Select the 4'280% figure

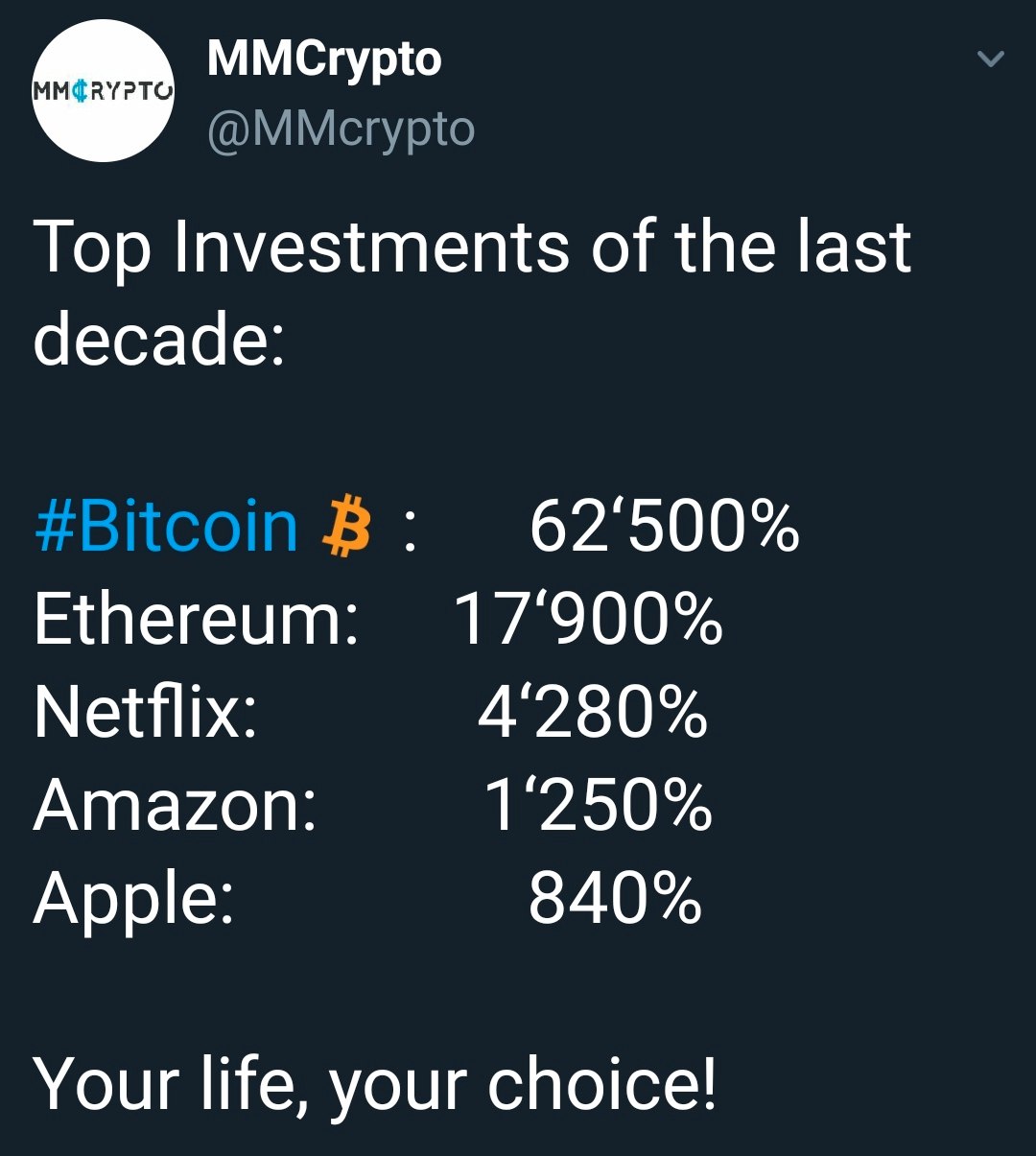point(593,712)
